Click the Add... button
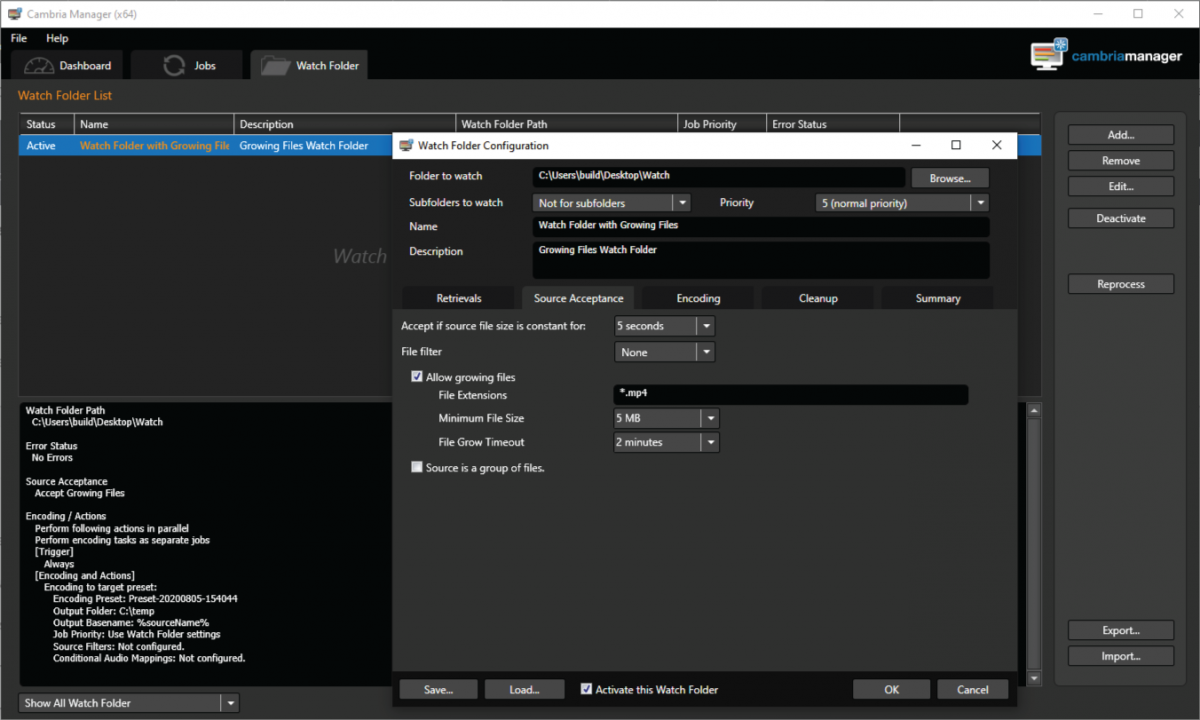Viewport: 1200px width, 720px height. click(x=1121, y=135)
